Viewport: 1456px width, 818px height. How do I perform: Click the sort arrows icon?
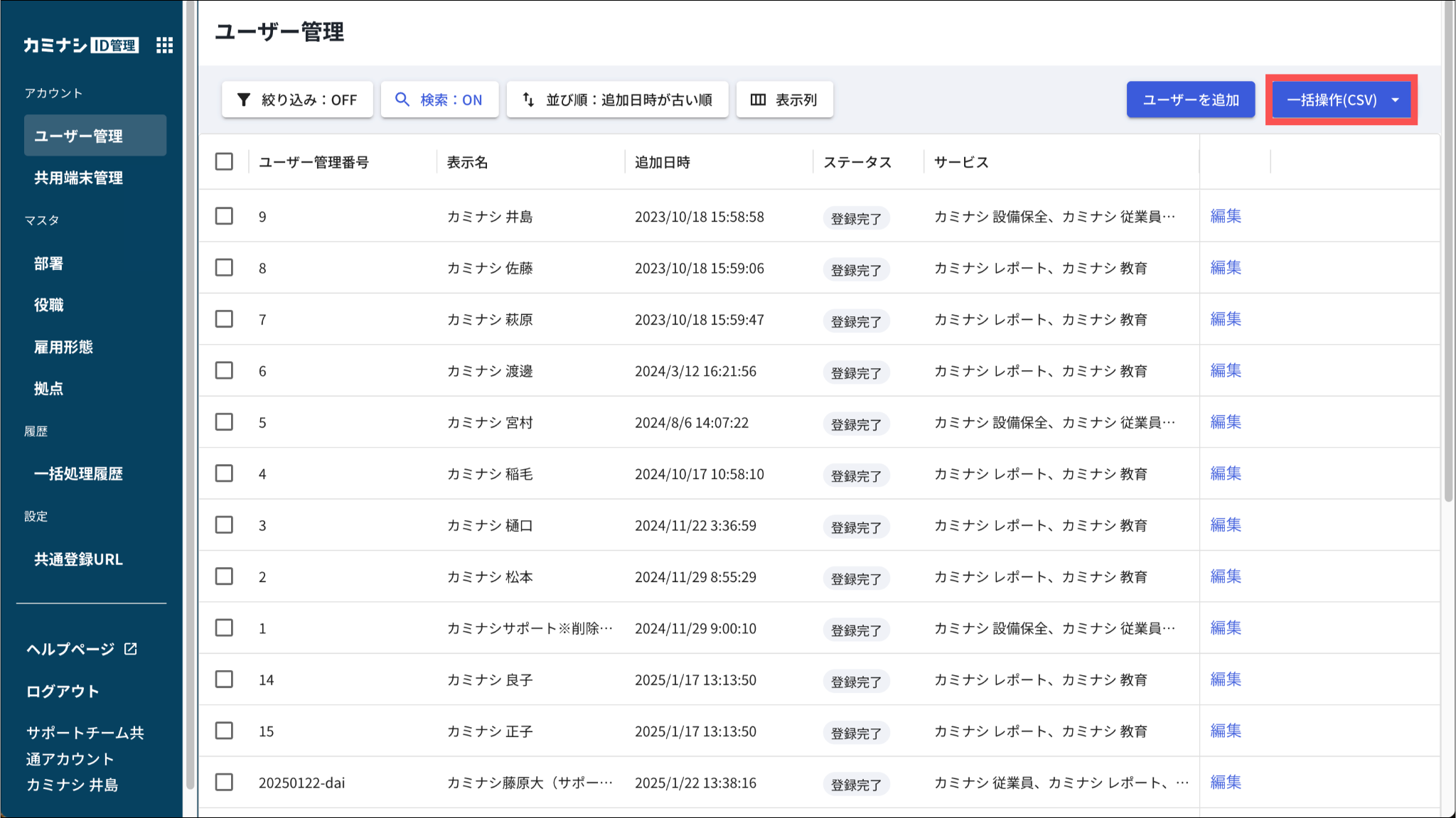pyautogui.click(x=528, y=99)
